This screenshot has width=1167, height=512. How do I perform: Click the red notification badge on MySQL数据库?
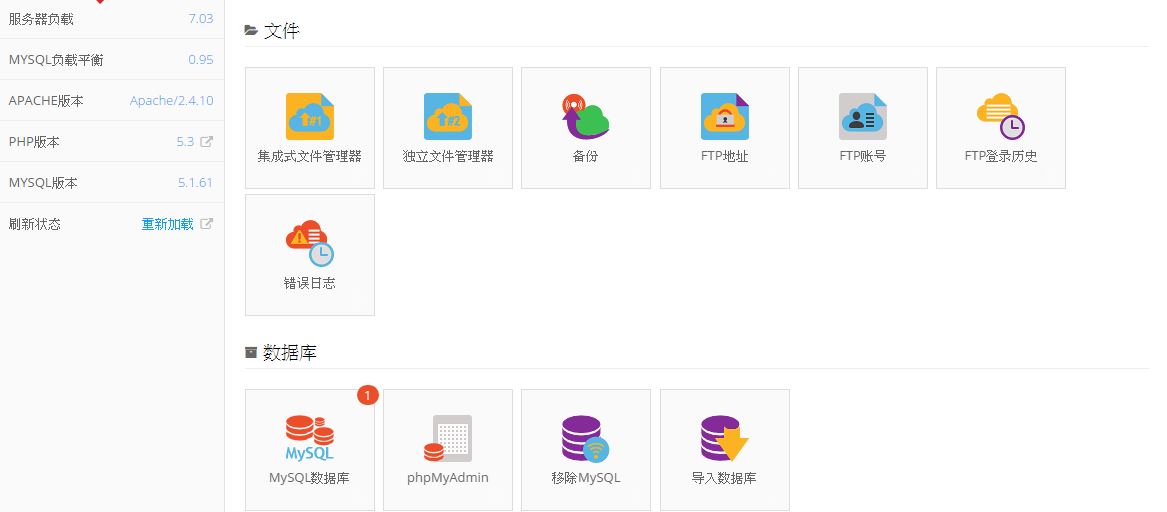pyautogui.click(x=368, y=394)
